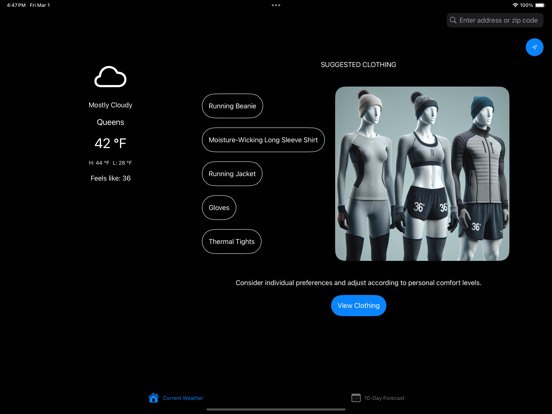552x414 pixels.
Task: Click the L: 28 °F low temperature
Action: click(x=122, y=163)
